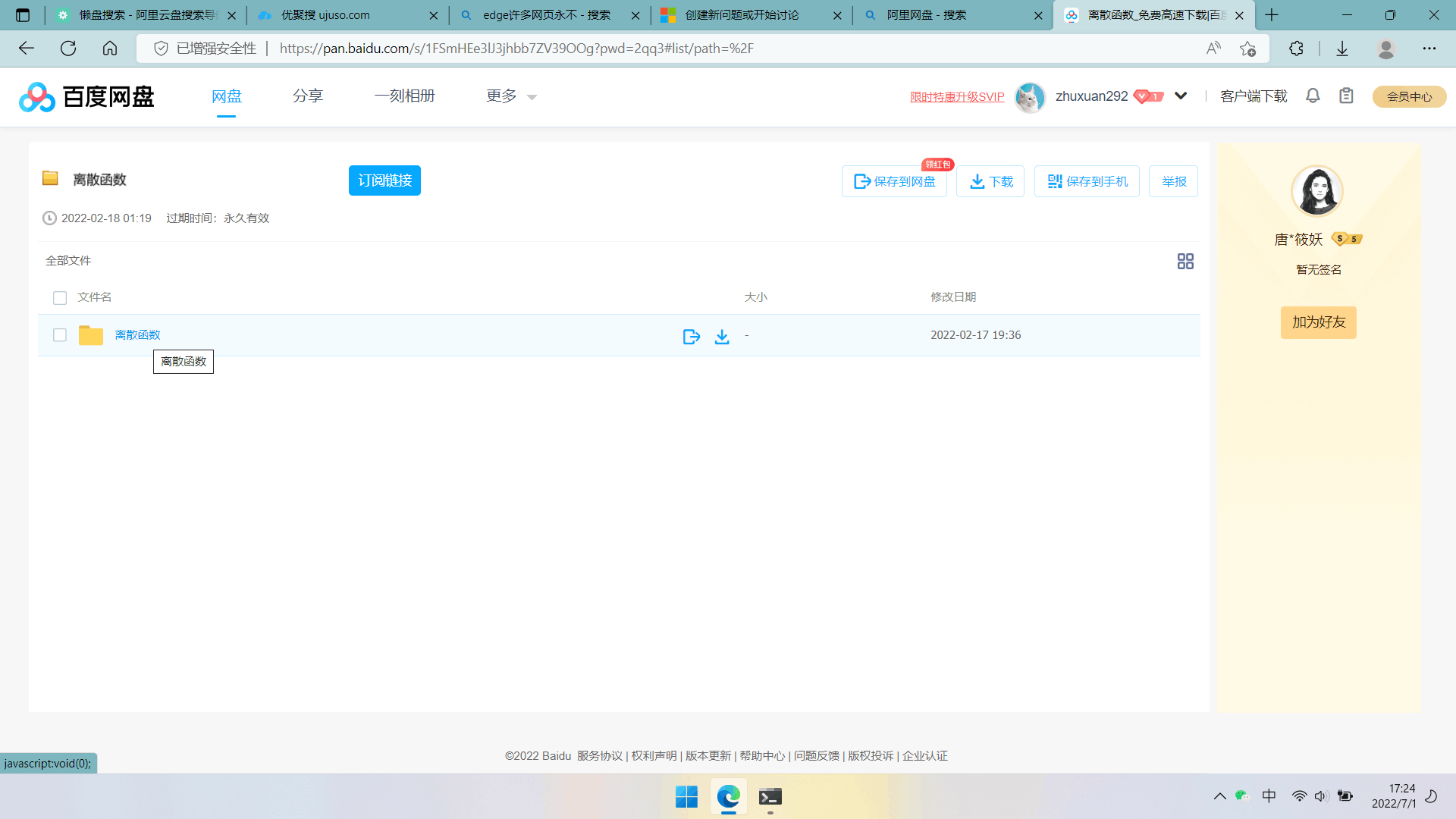Click the notification bell icon
Image resolution: width=1456 pixels, height=819 pixels.
tap(1313, 96)
